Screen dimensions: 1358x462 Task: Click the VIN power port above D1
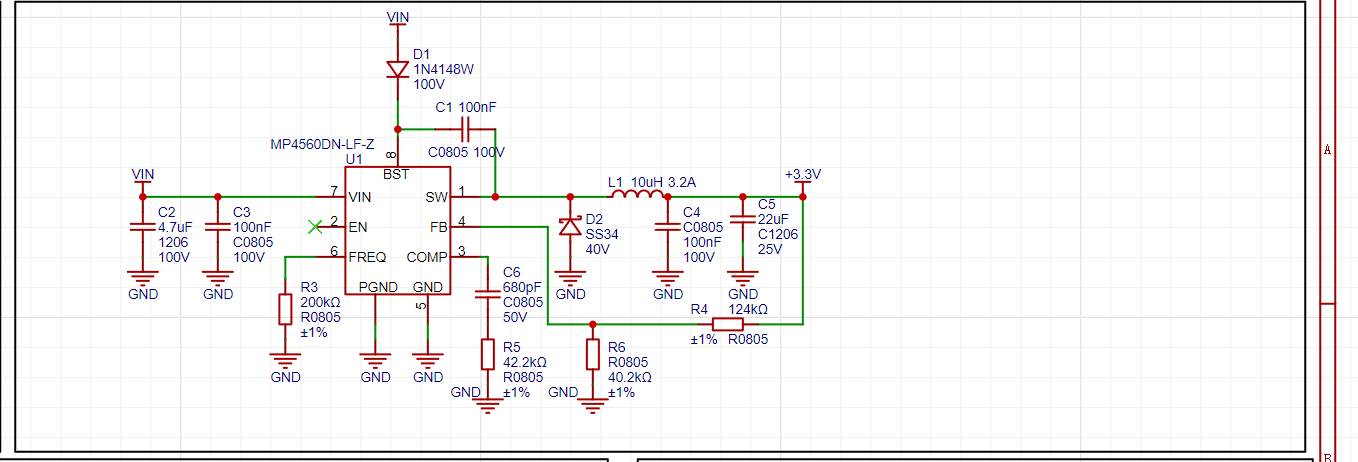point(398,19)
